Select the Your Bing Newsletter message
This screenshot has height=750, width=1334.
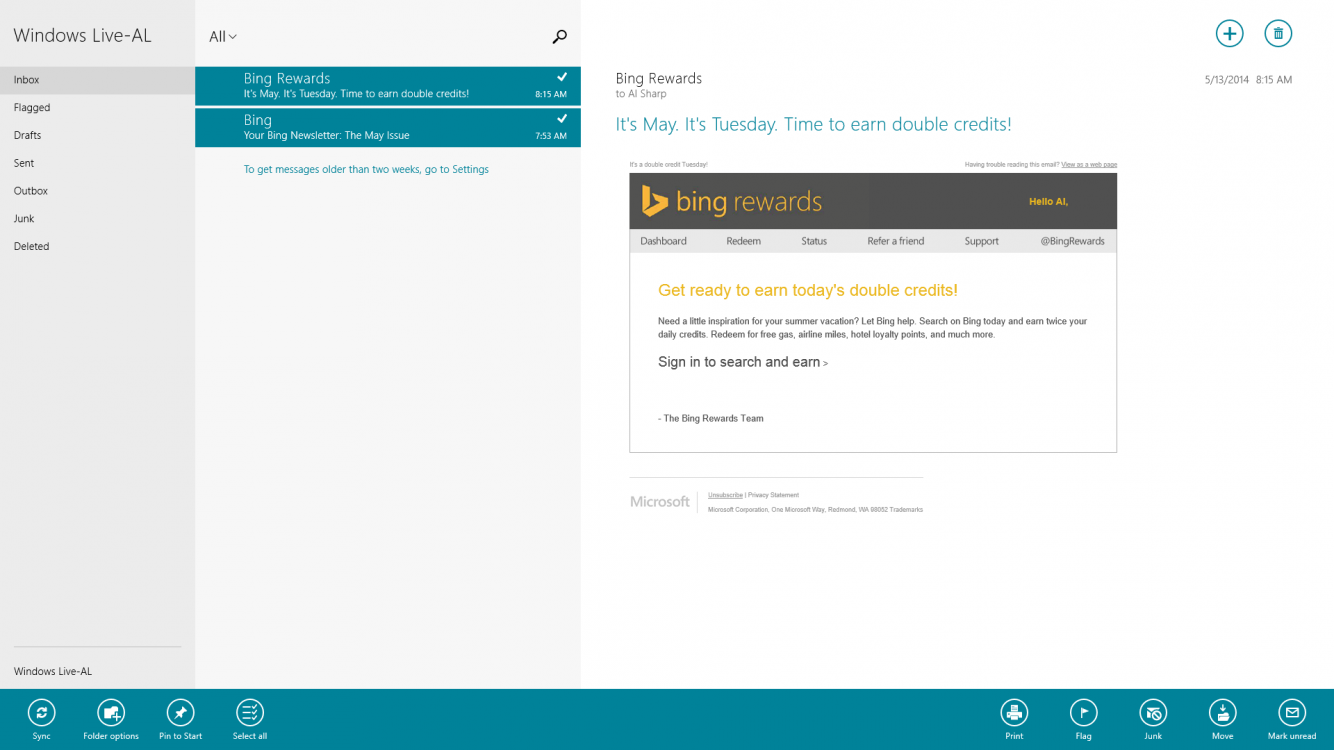(388, 127)
